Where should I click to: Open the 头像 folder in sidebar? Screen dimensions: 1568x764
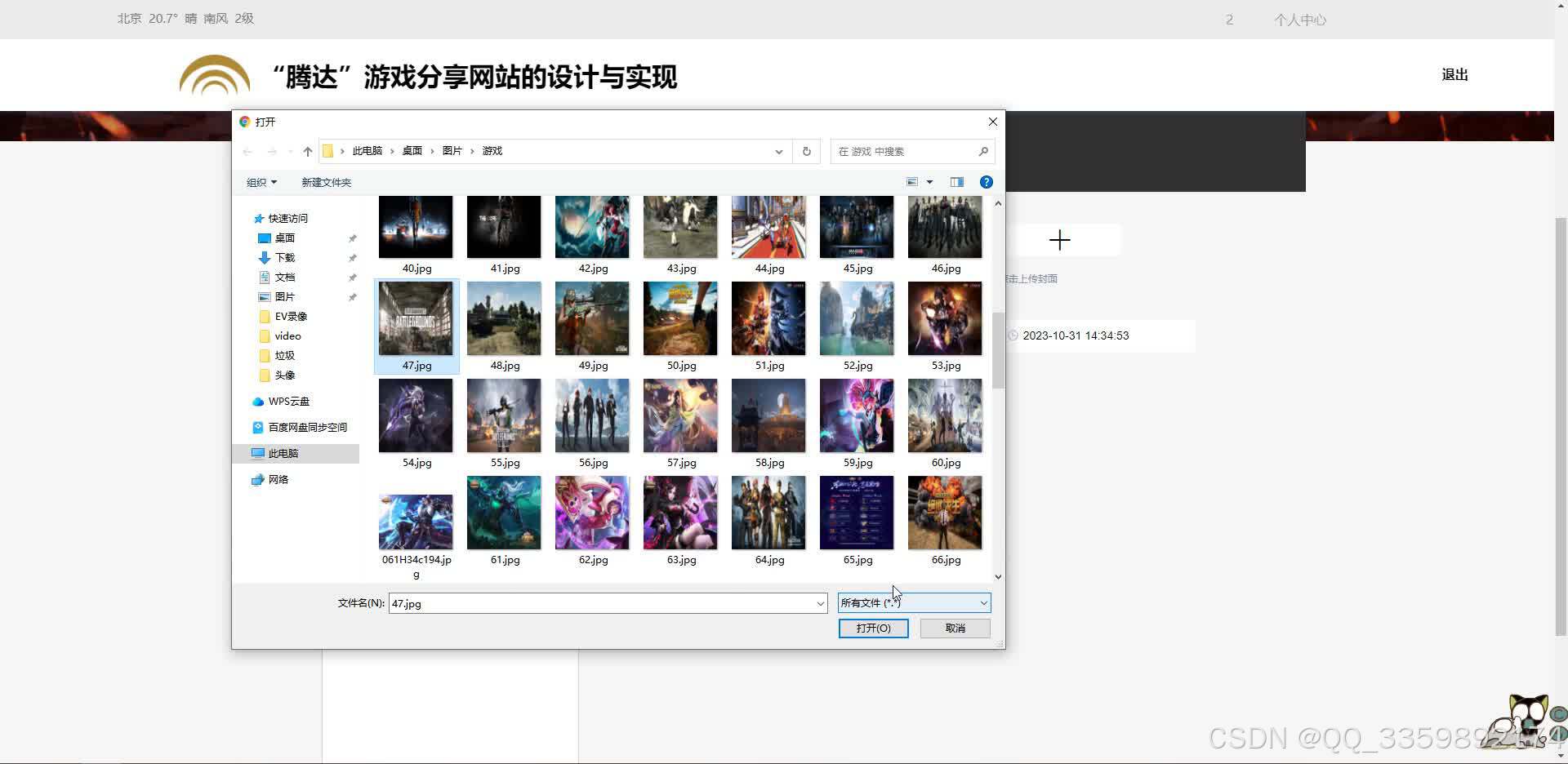284,375
